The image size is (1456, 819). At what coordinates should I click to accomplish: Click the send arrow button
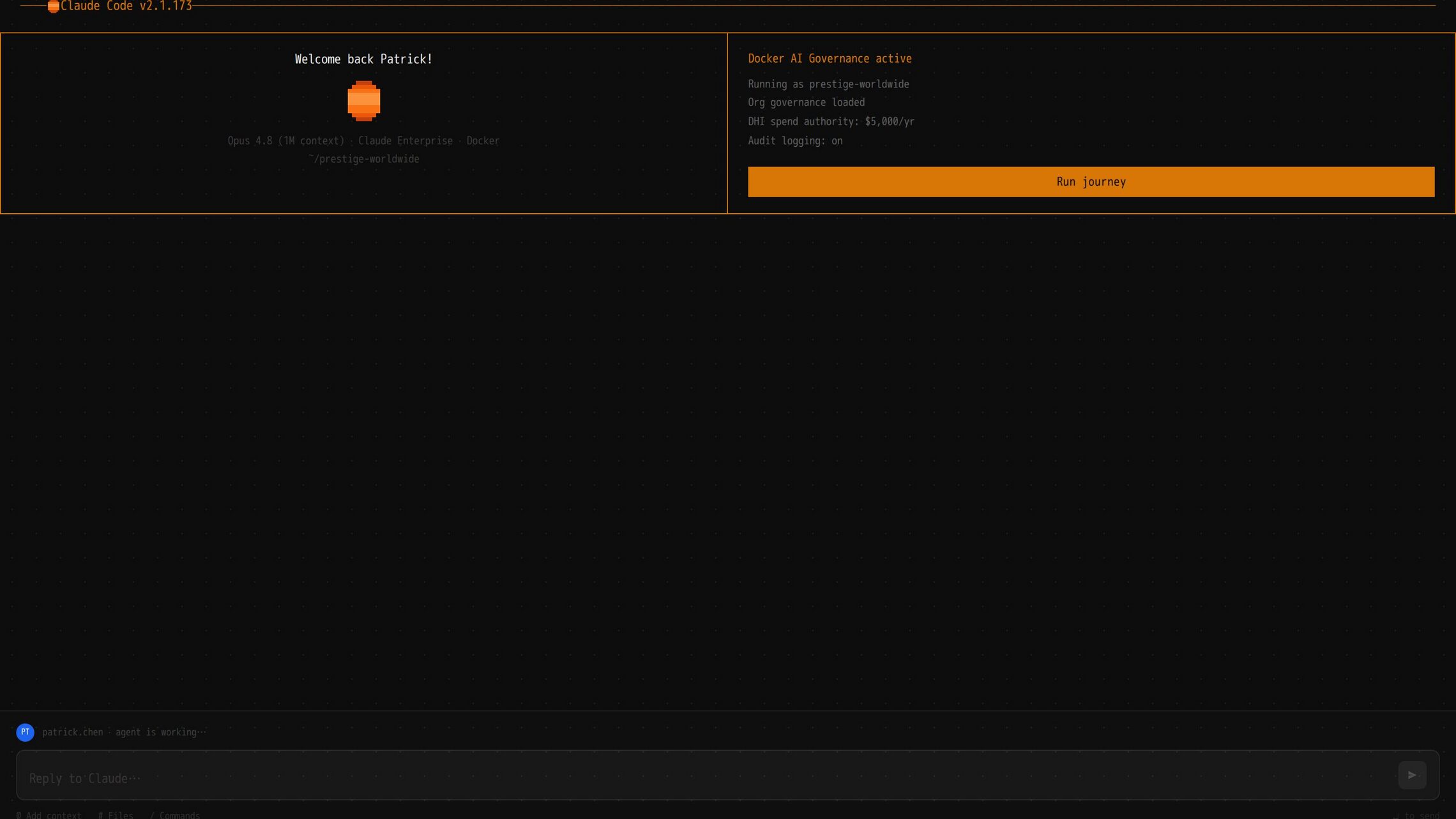[x=1412, y=775]
